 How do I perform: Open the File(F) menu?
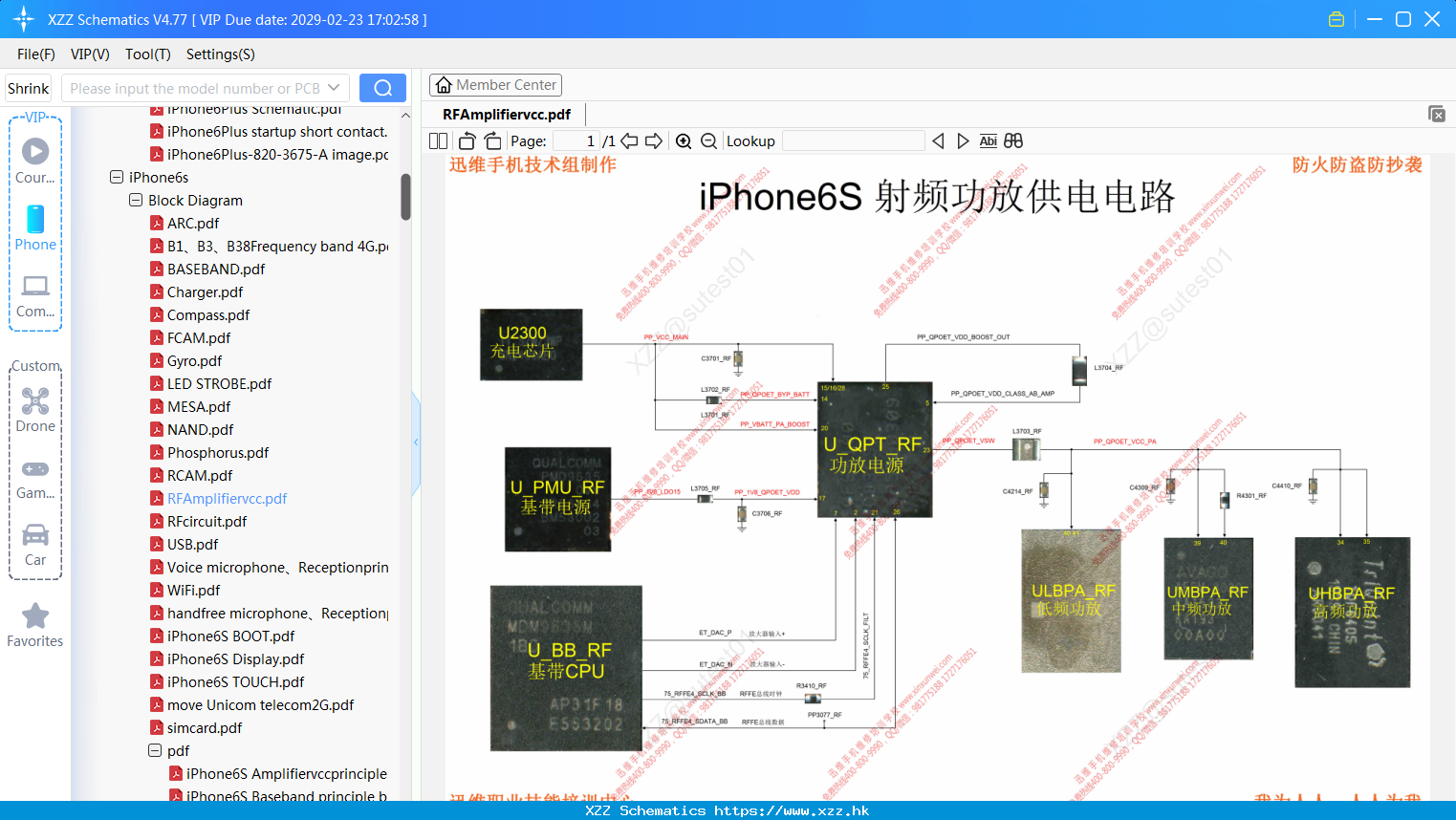pyautogui.click(x=36, y=54)
